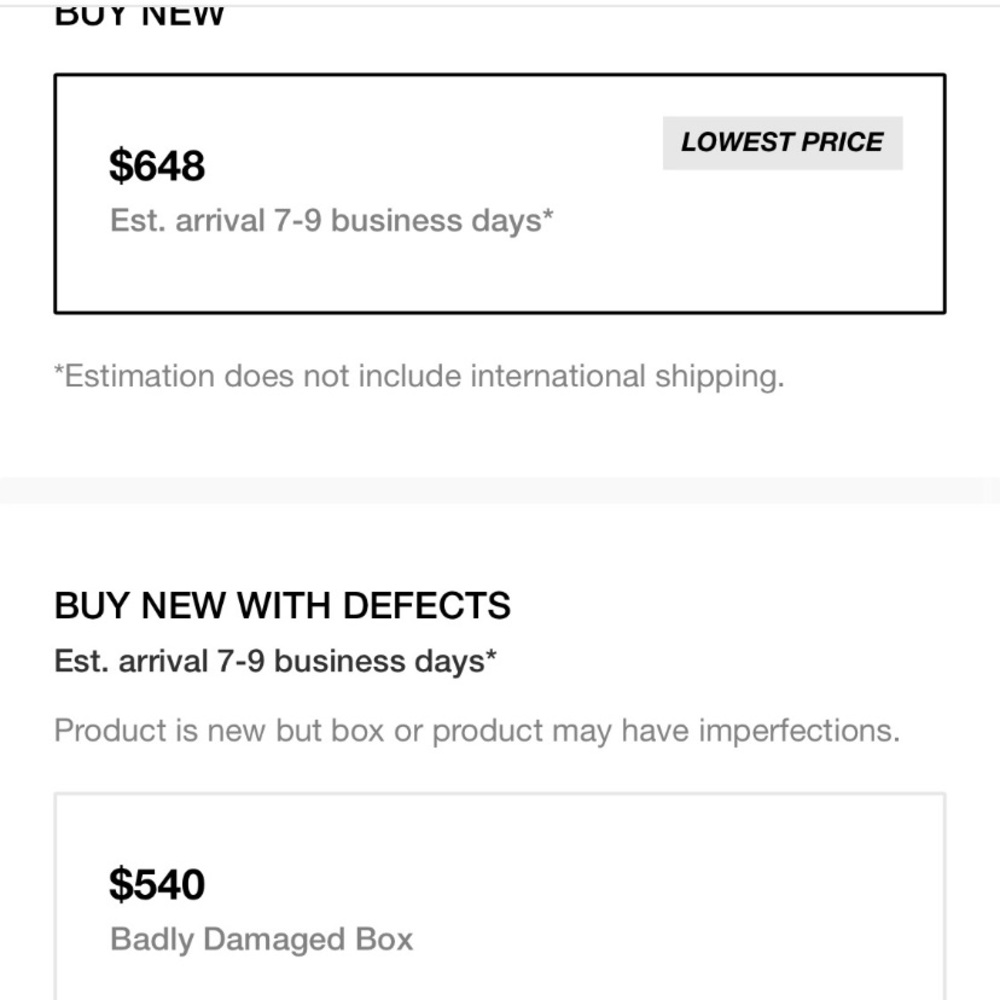
Task: Click the partially visible BUY NEW heading
Action: (x=139, y=14)
